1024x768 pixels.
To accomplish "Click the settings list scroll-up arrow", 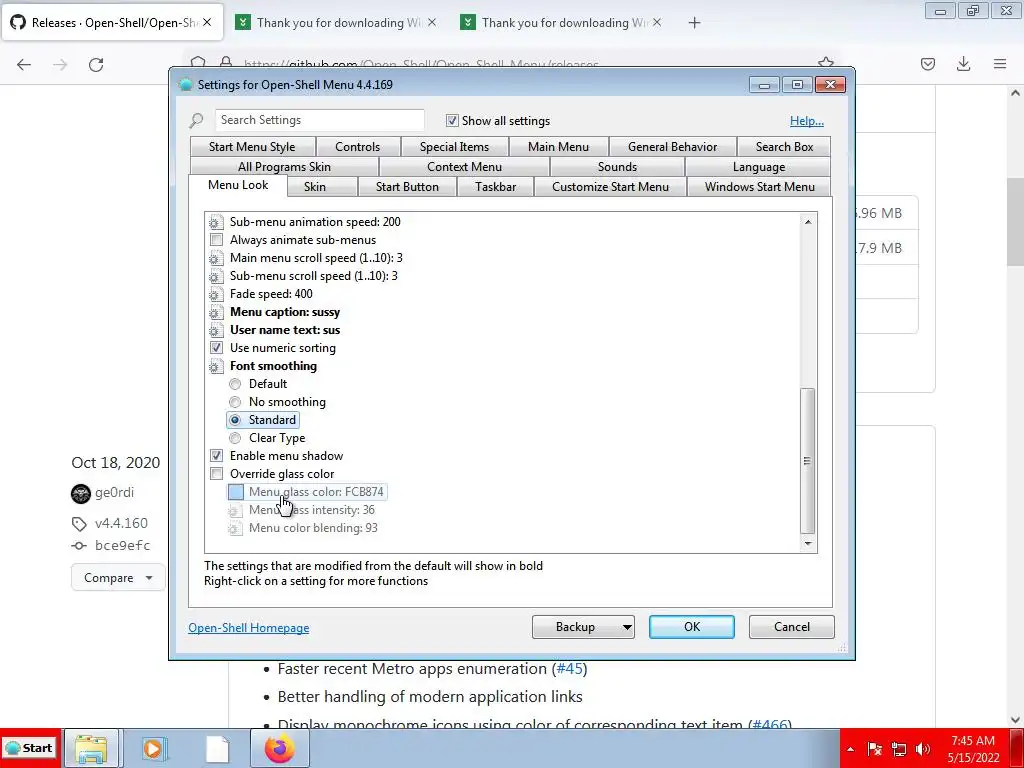I will coord(808,222).
